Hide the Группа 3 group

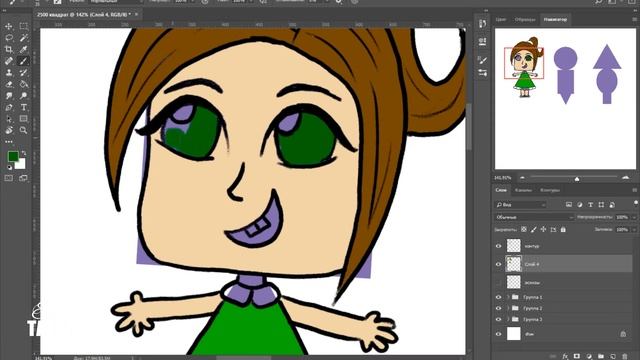point(498,319)
